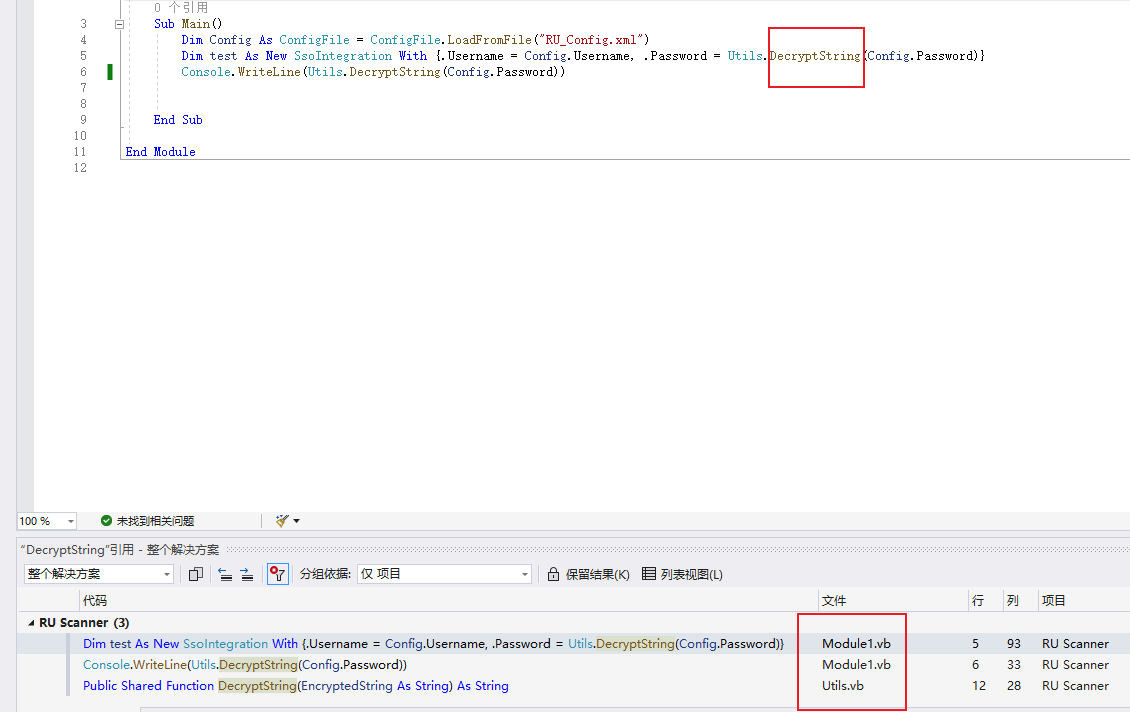Click Utils.vb in the file column
Viewport: 1130px width, 712px height.
(842, 685)
